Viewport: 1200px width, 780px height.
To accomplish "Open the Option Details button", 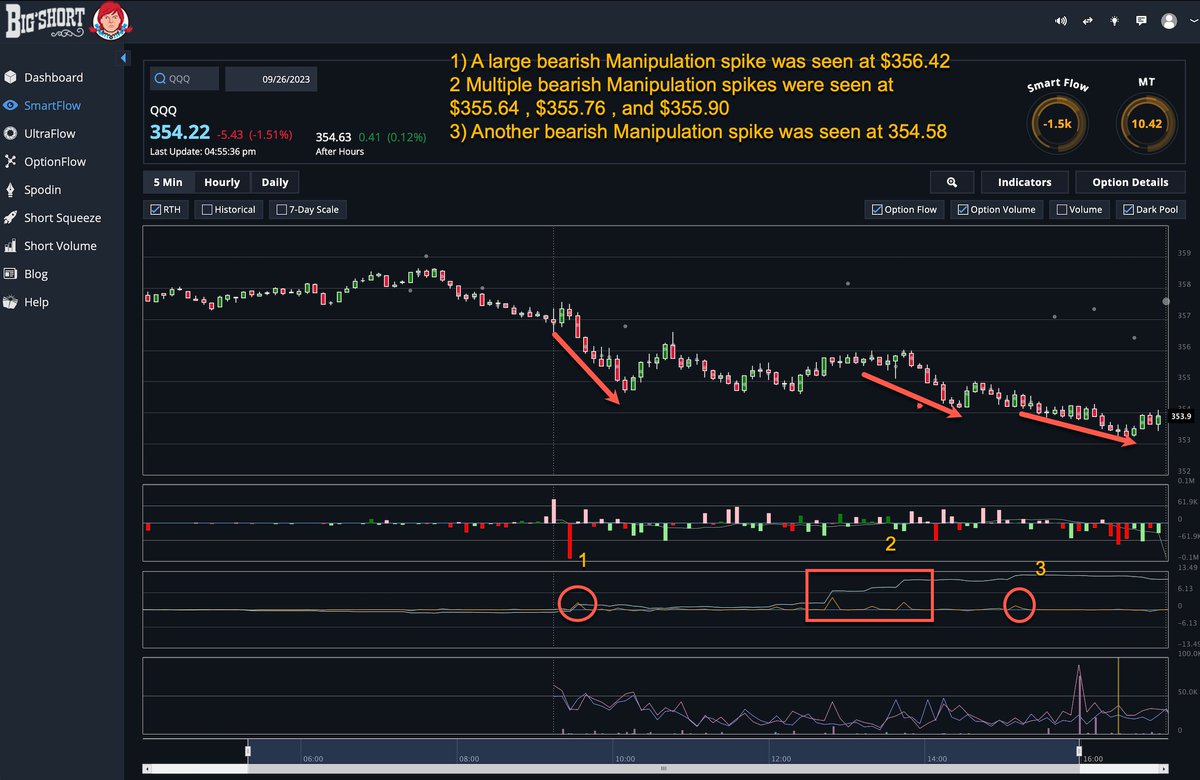I will click(1130, 182).
